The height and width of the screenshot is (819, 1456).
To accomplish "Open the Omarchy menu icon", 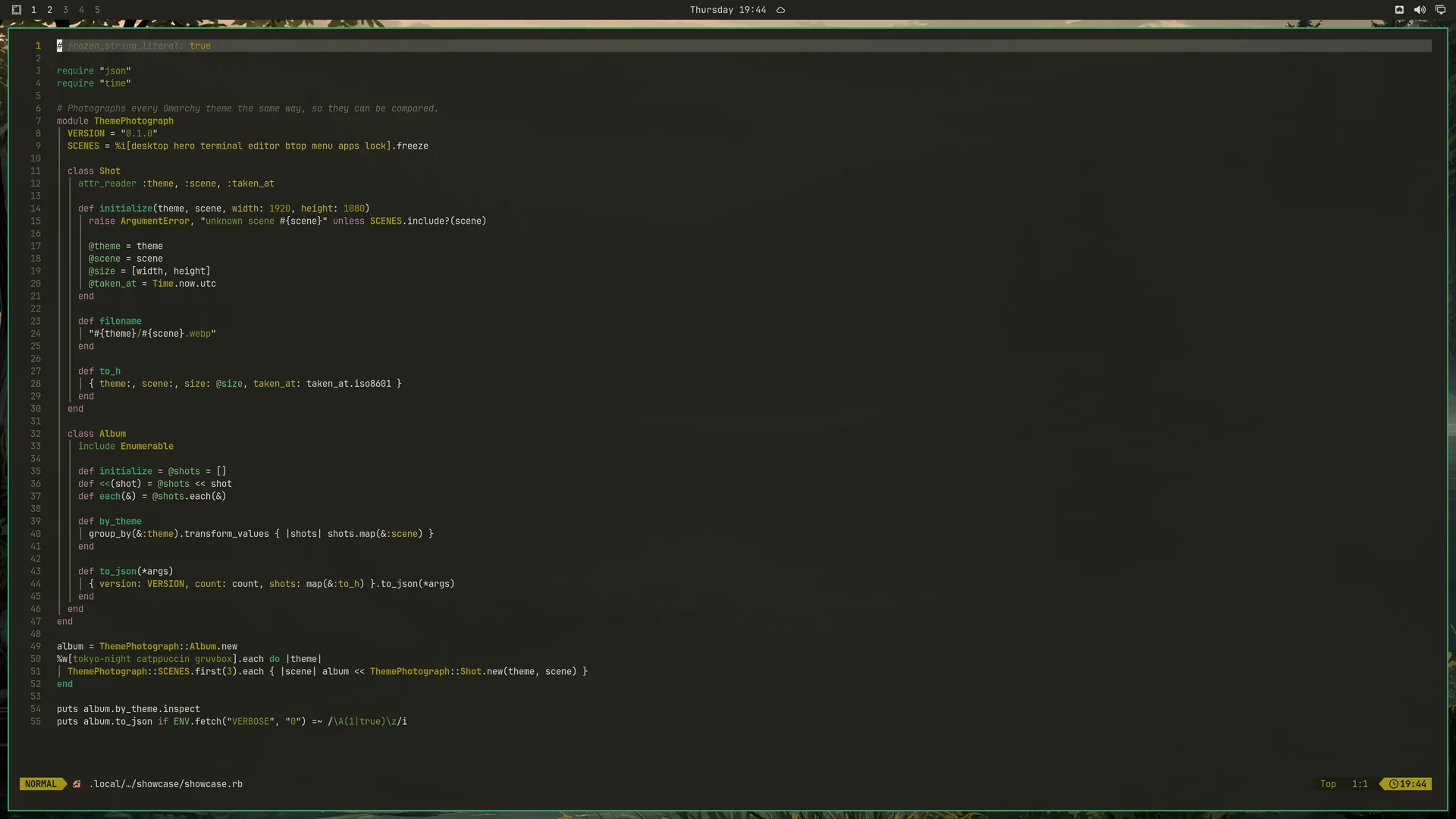I will click(x=17, y=10).
